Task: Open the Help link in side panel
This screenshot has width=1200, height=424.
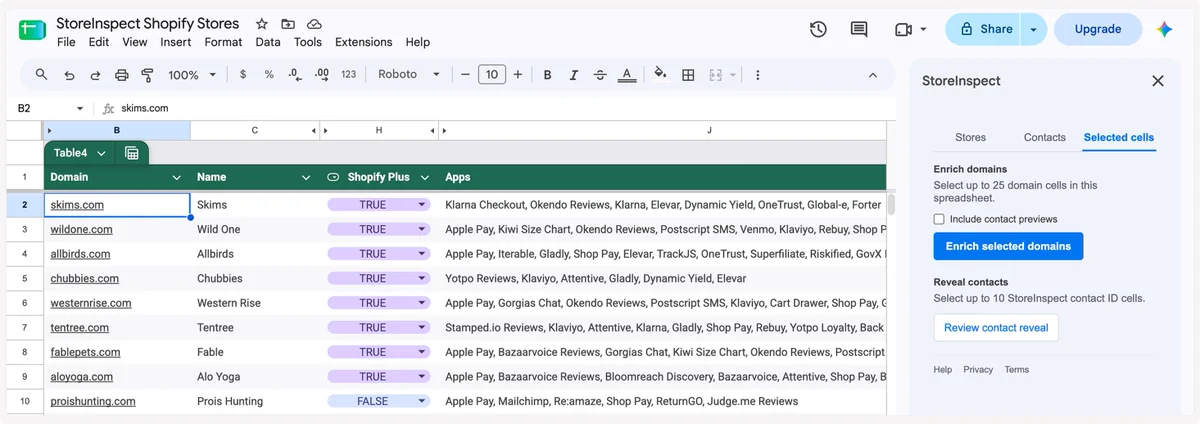Action: pyautogui.click(x=943, y=370)
